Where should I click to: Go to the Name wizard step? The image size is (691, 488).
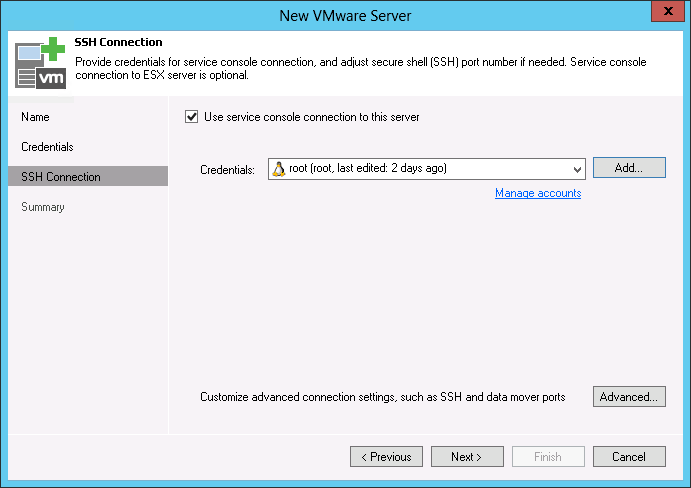coord(35,117)
